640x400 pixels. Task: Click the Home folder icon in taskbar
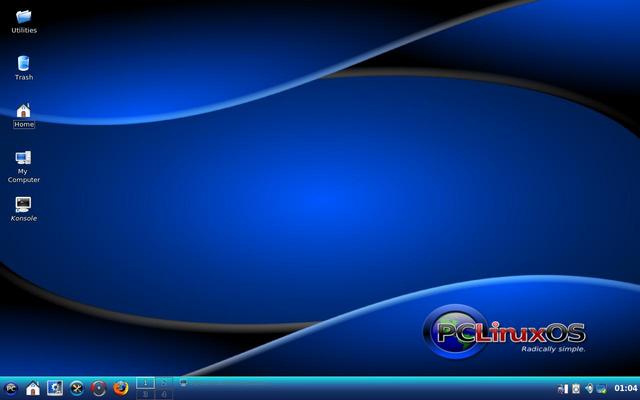click(33, 388)
